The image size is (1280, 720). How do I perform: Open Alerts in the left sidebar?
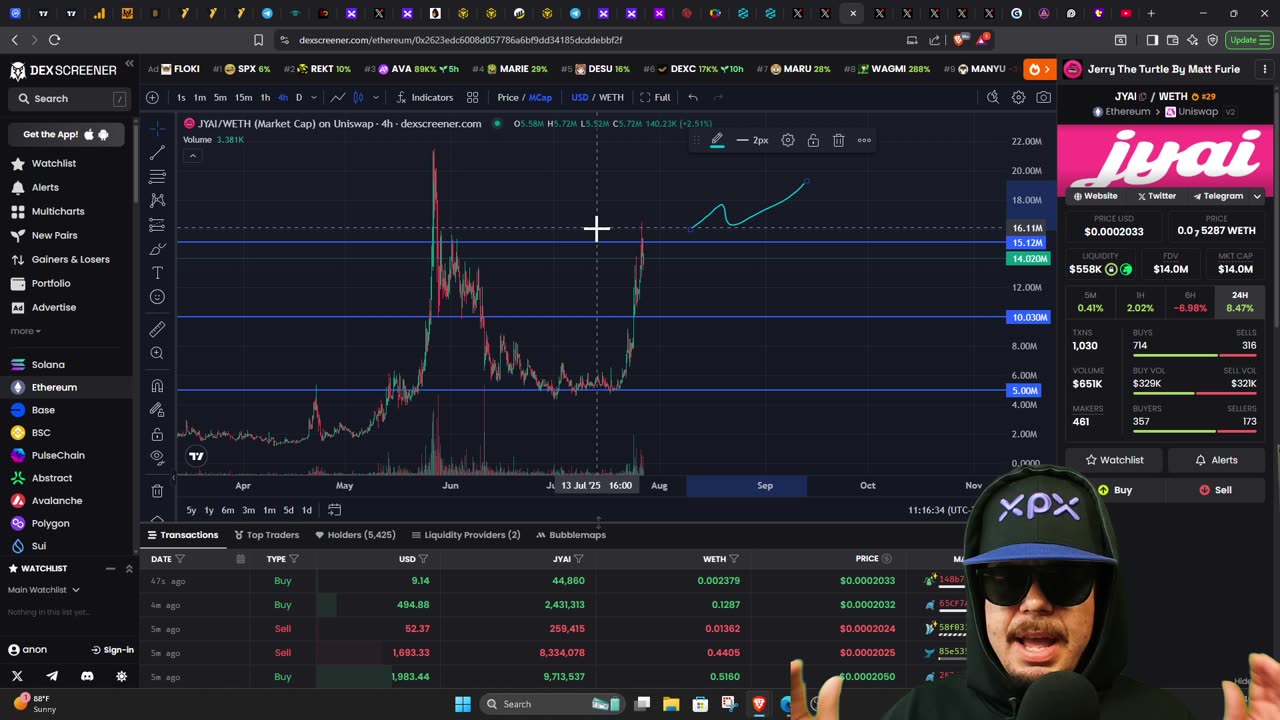[45, 187]
